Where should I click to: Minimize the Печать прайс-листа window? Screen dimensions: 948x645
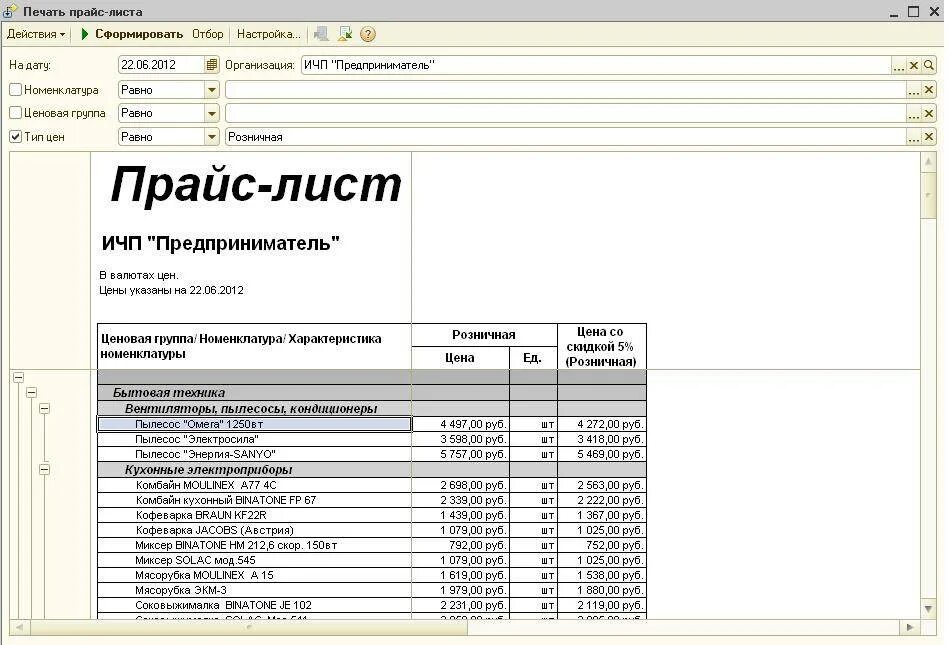894,13
